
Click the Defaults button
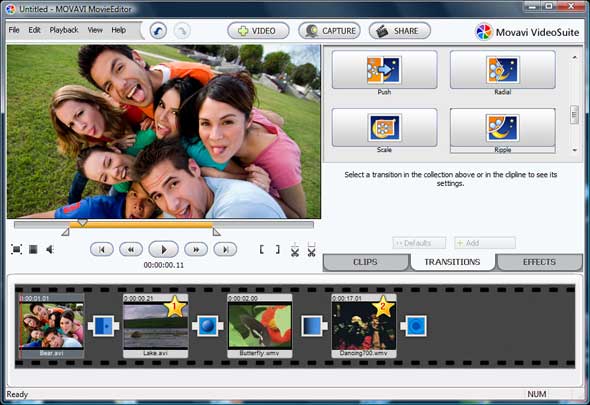click(x=419, y=243)
